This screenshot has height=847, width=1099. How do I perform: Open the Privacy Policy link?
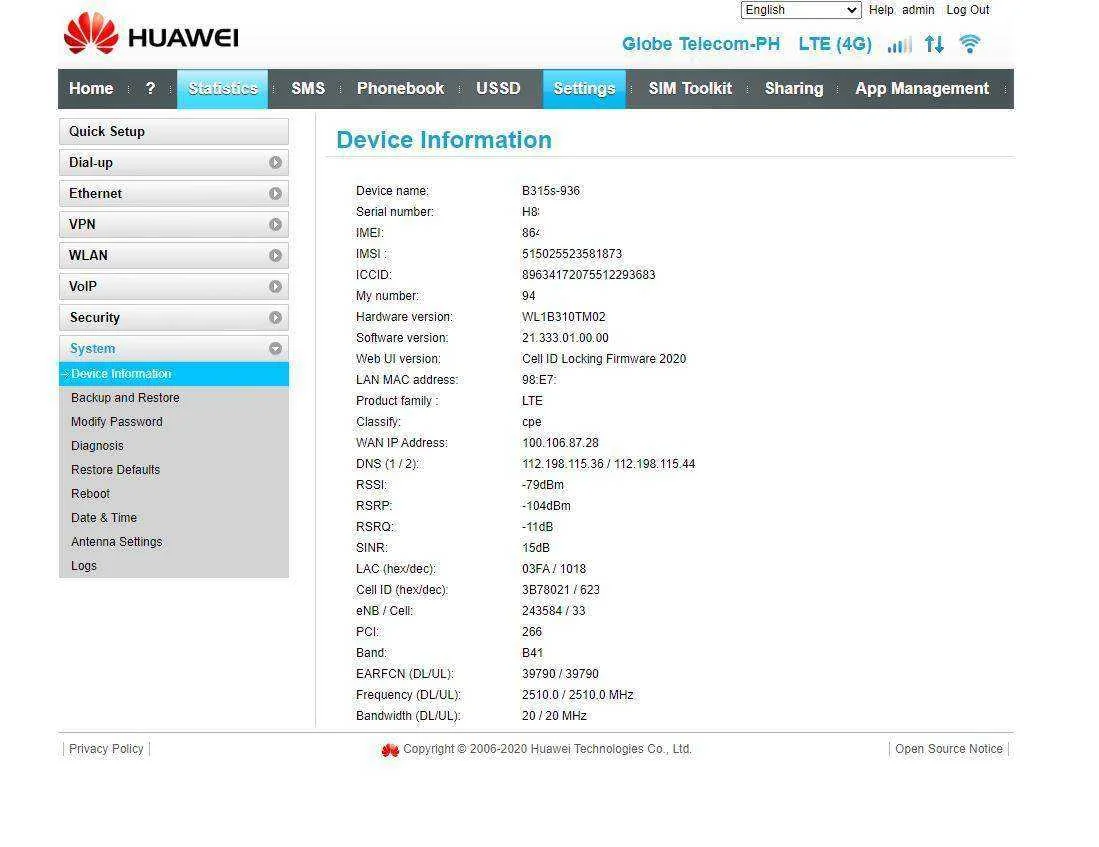(106, 749)
